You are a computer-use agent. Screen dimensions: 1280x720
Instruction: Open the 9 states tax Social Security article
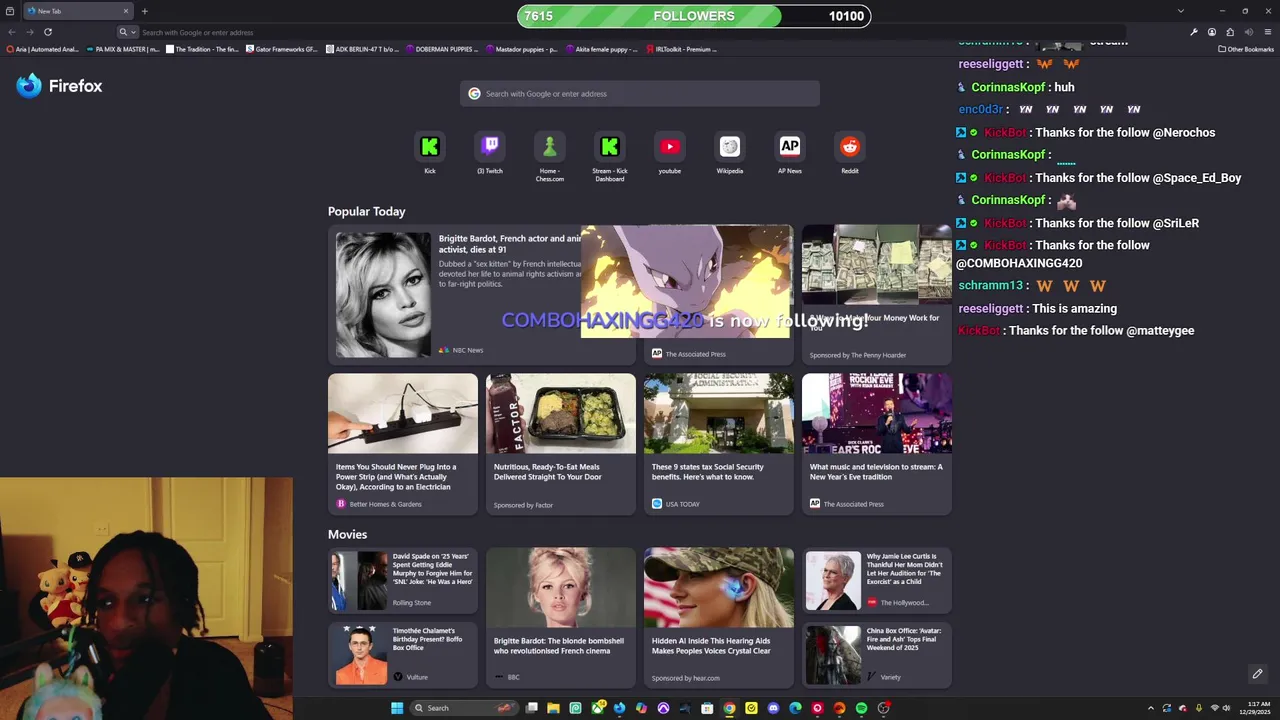pyautogui.click(x=719, y=445)
